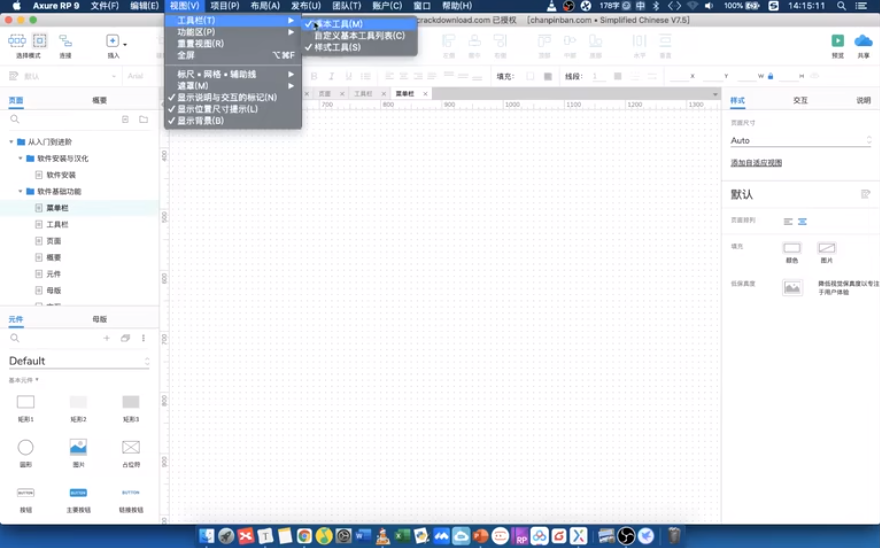Image resolution: width=880 pixels, height=548 pixels.
Task: Choose the Ellipse (圆形) widget
Action: click(x=26, y=447)
